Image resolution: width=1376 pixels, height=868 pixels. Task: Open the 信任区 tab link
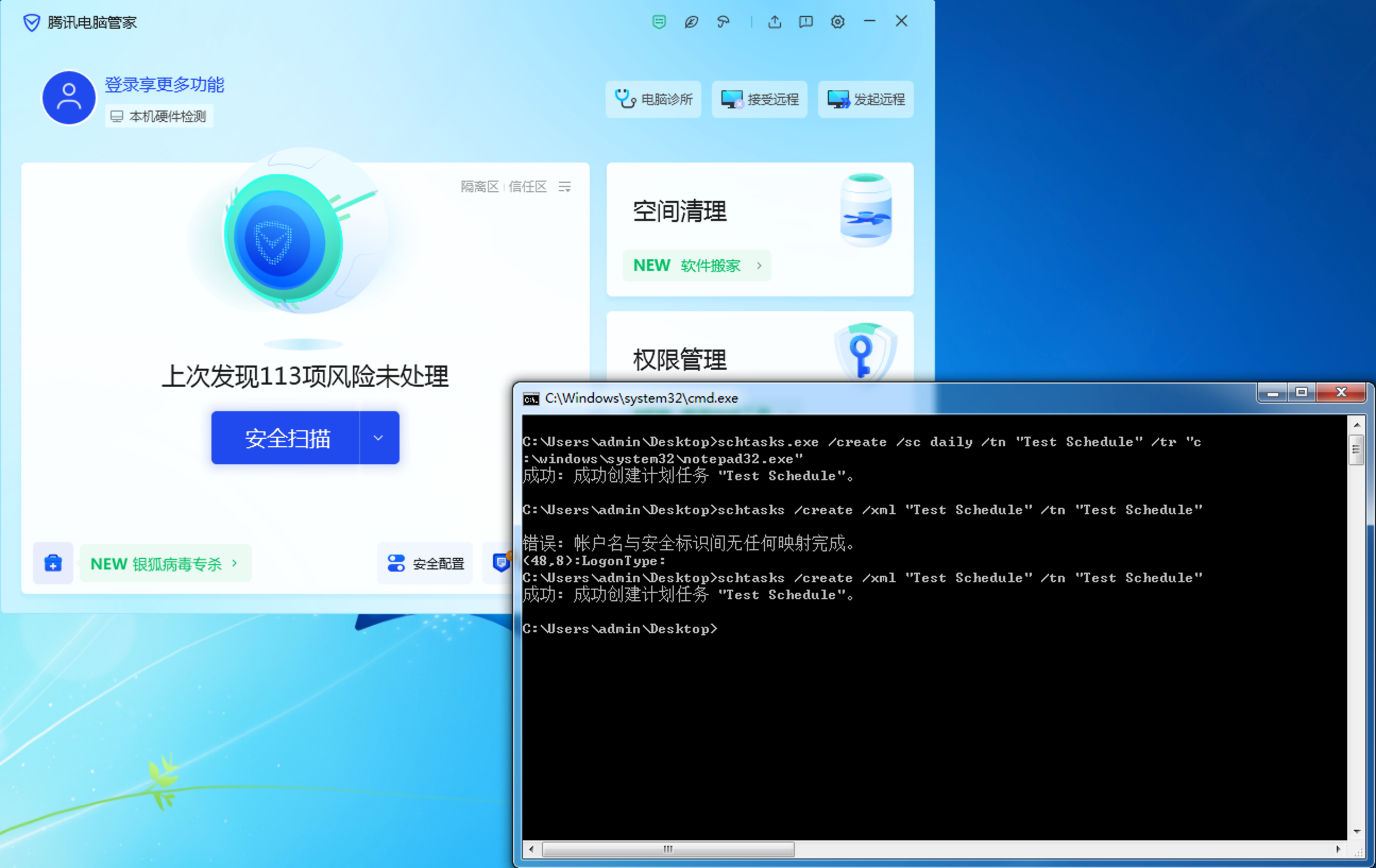click(x=527, y=187)
